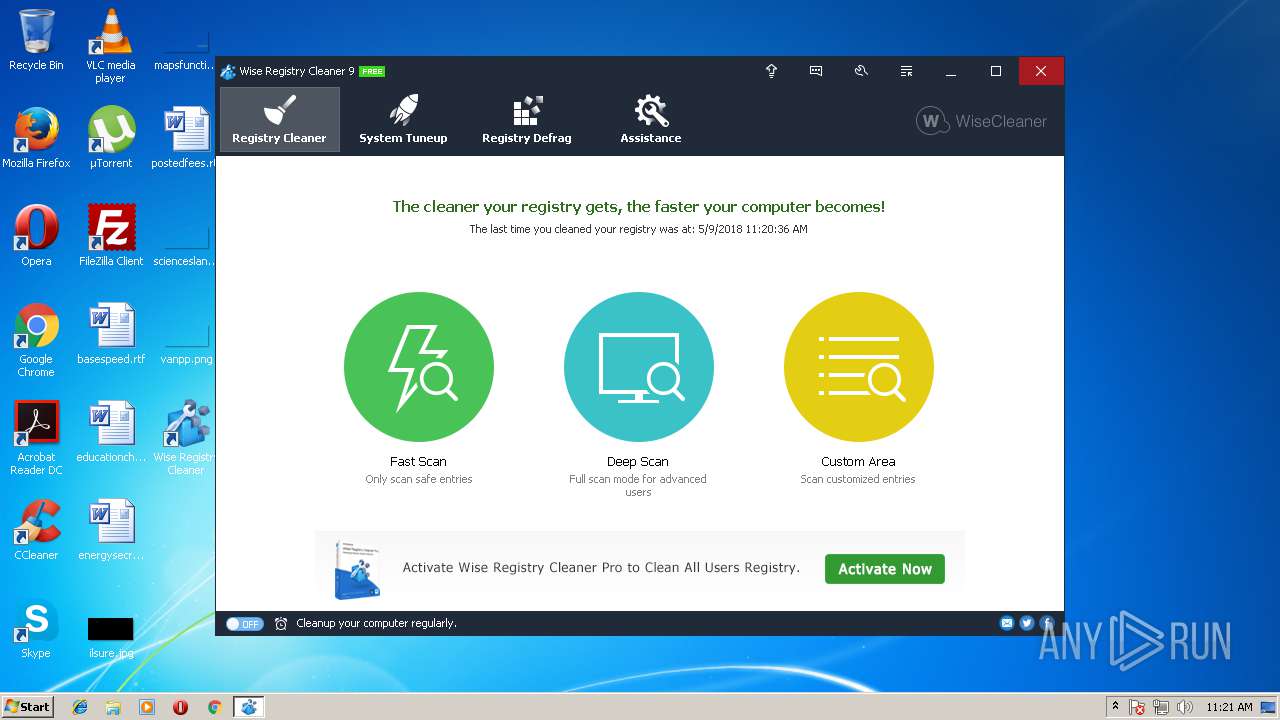Open FileZilla Client desktop shortcut

click(x=111, y=236)
